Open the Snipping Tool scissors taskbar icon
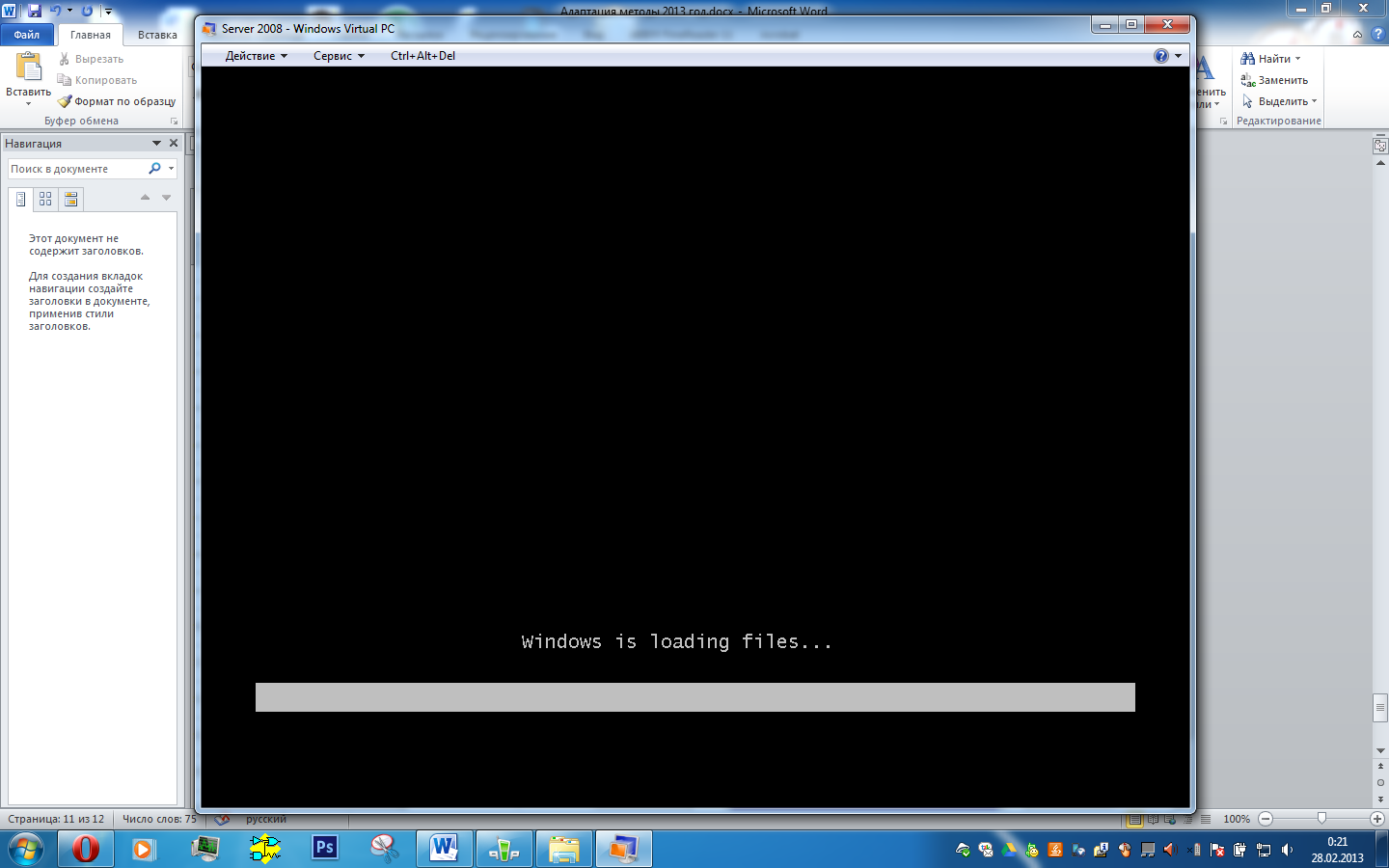Viewport: 1389px width, 868px height. (x=385, y=849)
